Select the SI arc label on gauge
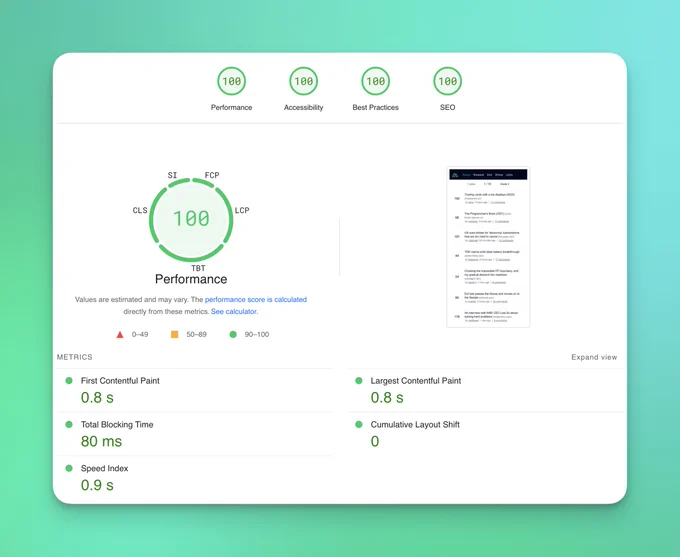This screenshot has height=557, width=680. (173, 175)
